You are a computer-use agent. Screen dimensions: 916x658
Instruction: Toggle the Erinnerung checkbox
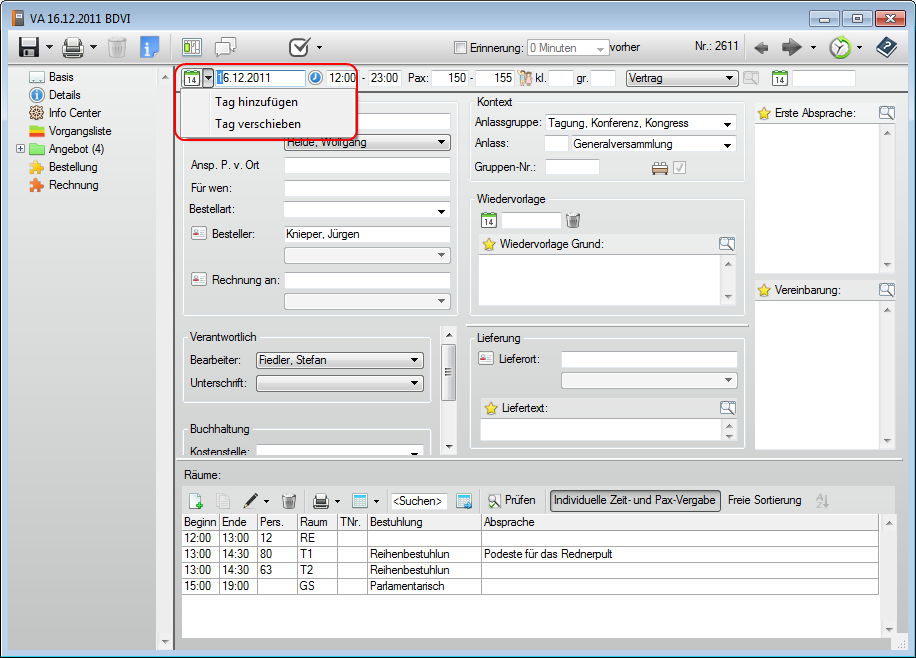(x=460, y=47)
